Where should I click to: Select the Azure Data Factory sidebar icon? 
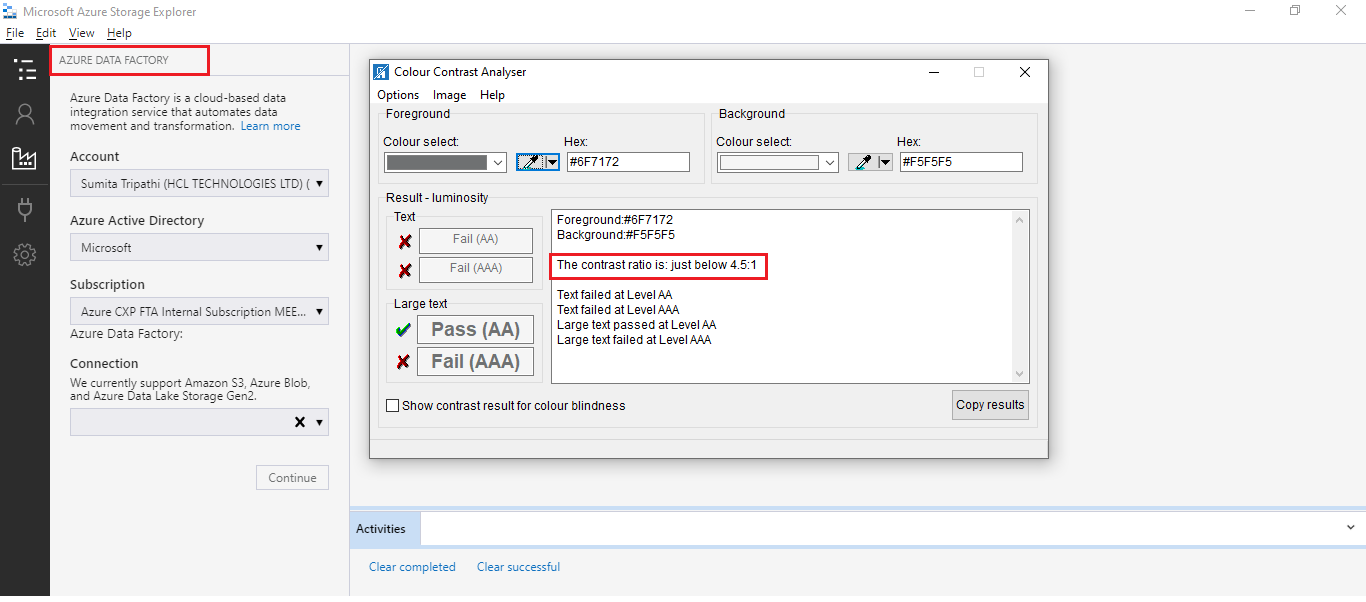pyautogui.click(x=24, y=158)
